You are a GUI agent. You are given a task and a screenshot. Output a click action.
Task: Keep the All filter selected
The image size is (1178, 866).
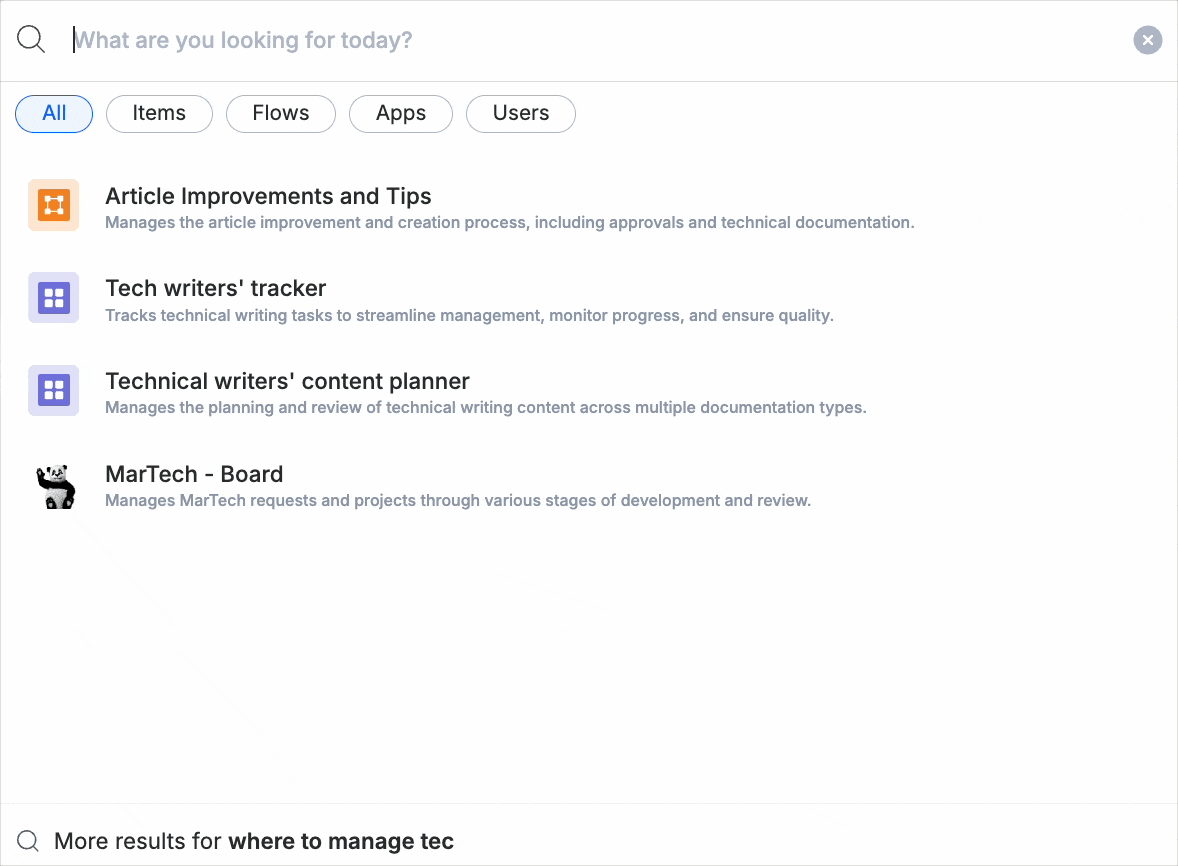coord(53,114)
